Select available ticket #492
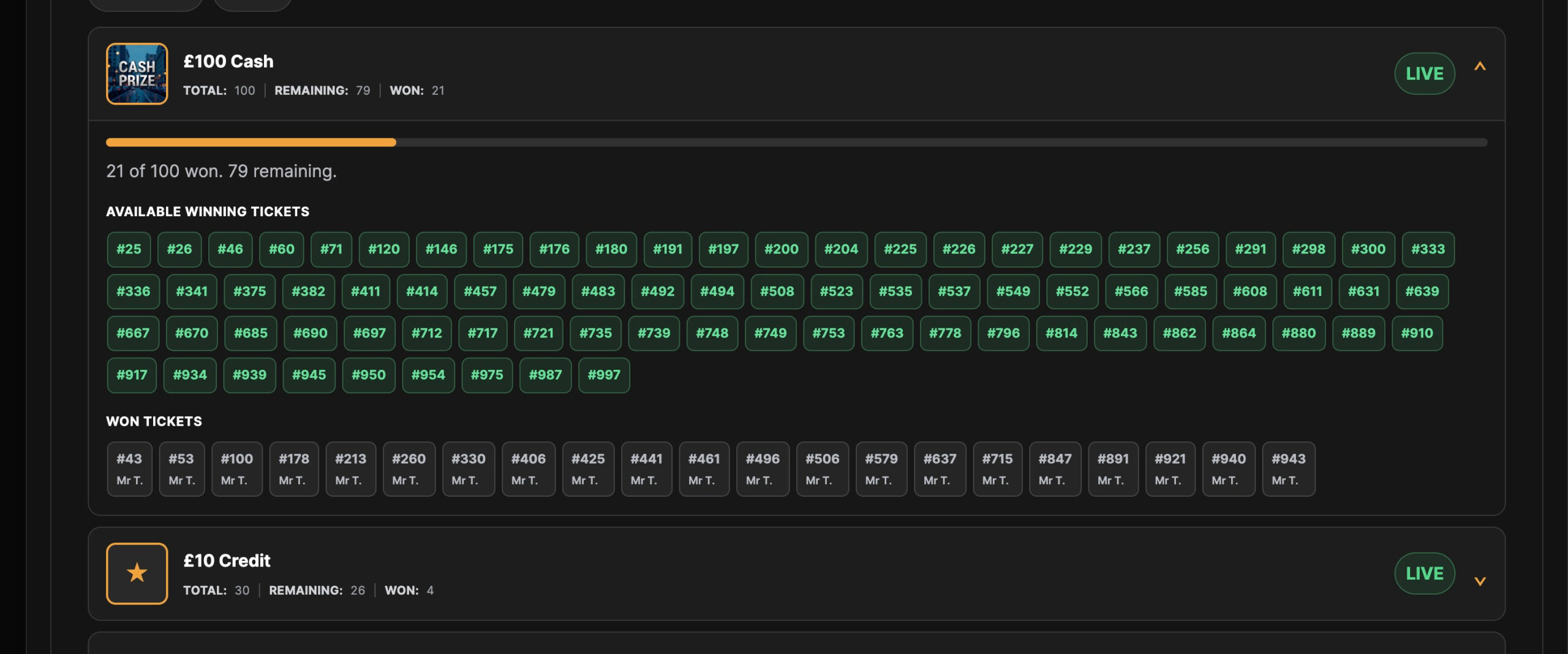1568x654 pixels. point(658,291)
